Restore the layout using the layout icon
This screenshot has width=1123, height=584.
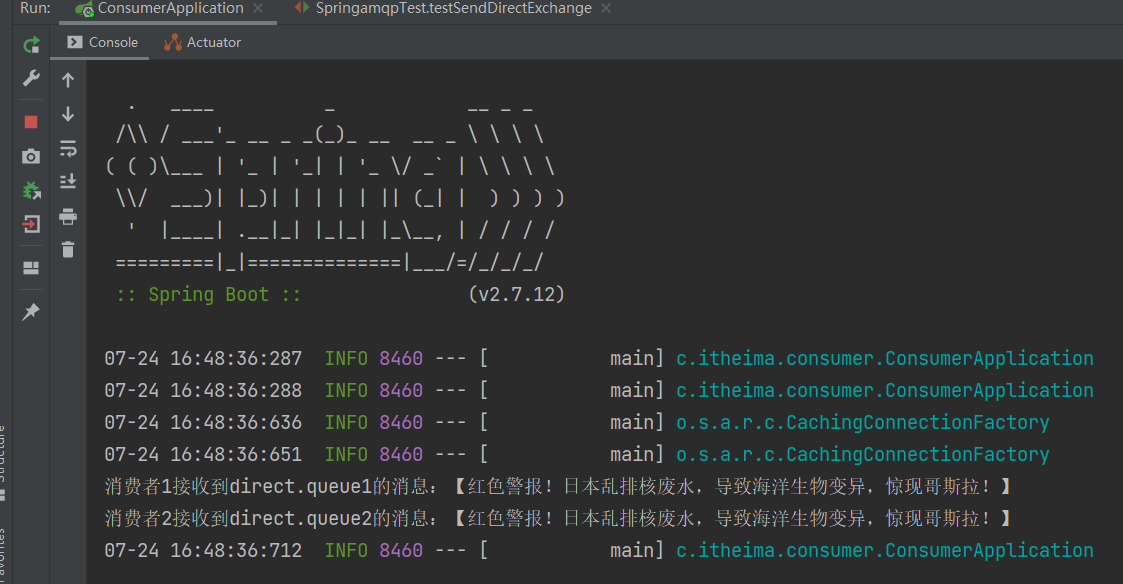[31, 268]
